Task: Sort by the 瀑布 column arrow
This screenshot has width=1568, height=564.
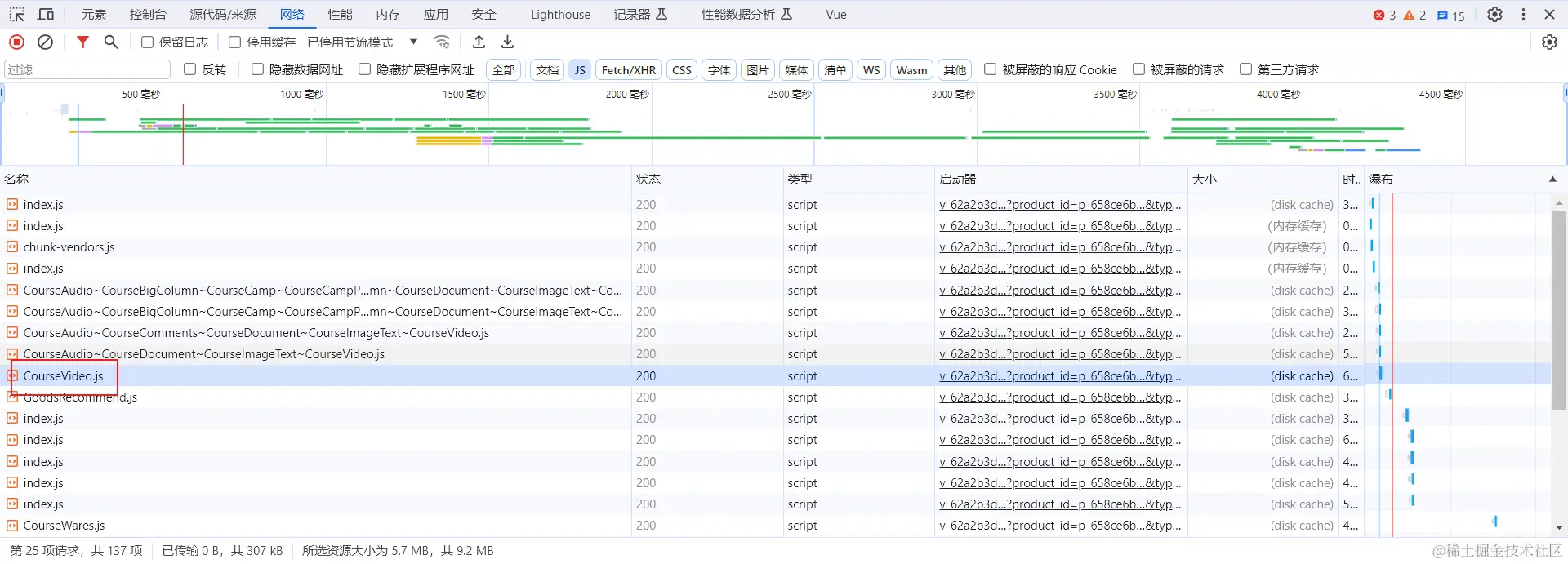Action: [x=1552, y=180]
